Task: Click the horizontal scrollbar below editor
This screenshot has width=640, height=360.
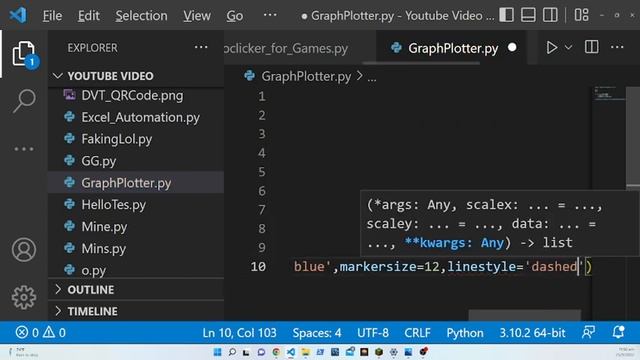Action: coord(524,315)
